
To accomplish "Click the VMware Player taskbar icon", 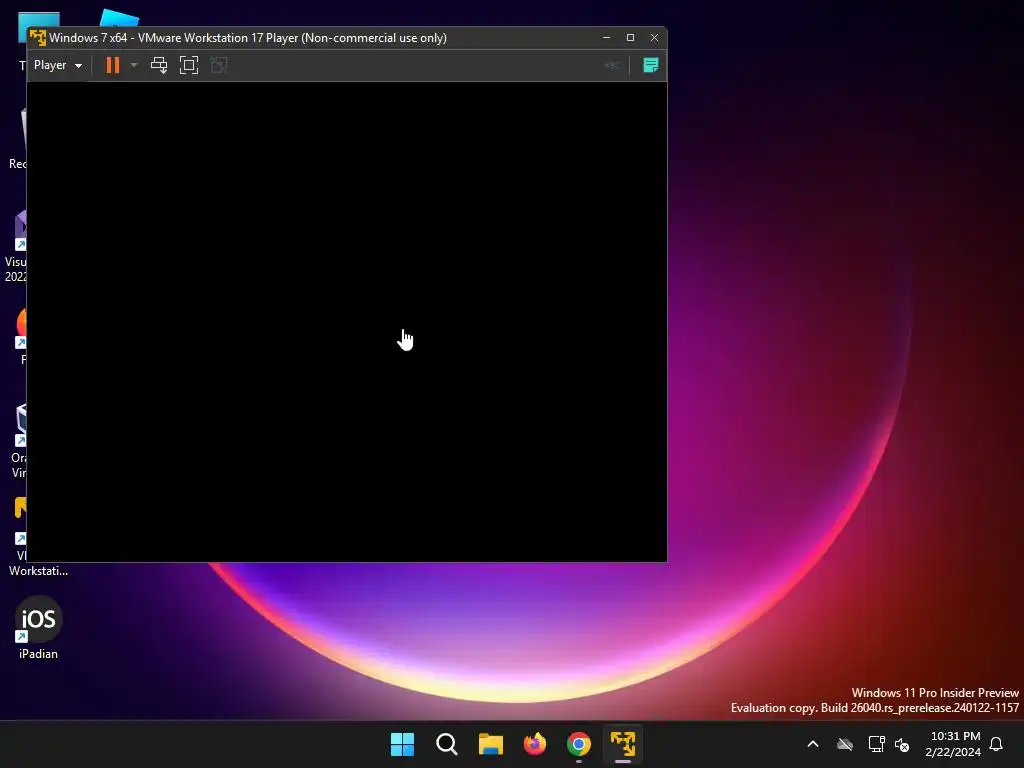I will coord(623,744).
